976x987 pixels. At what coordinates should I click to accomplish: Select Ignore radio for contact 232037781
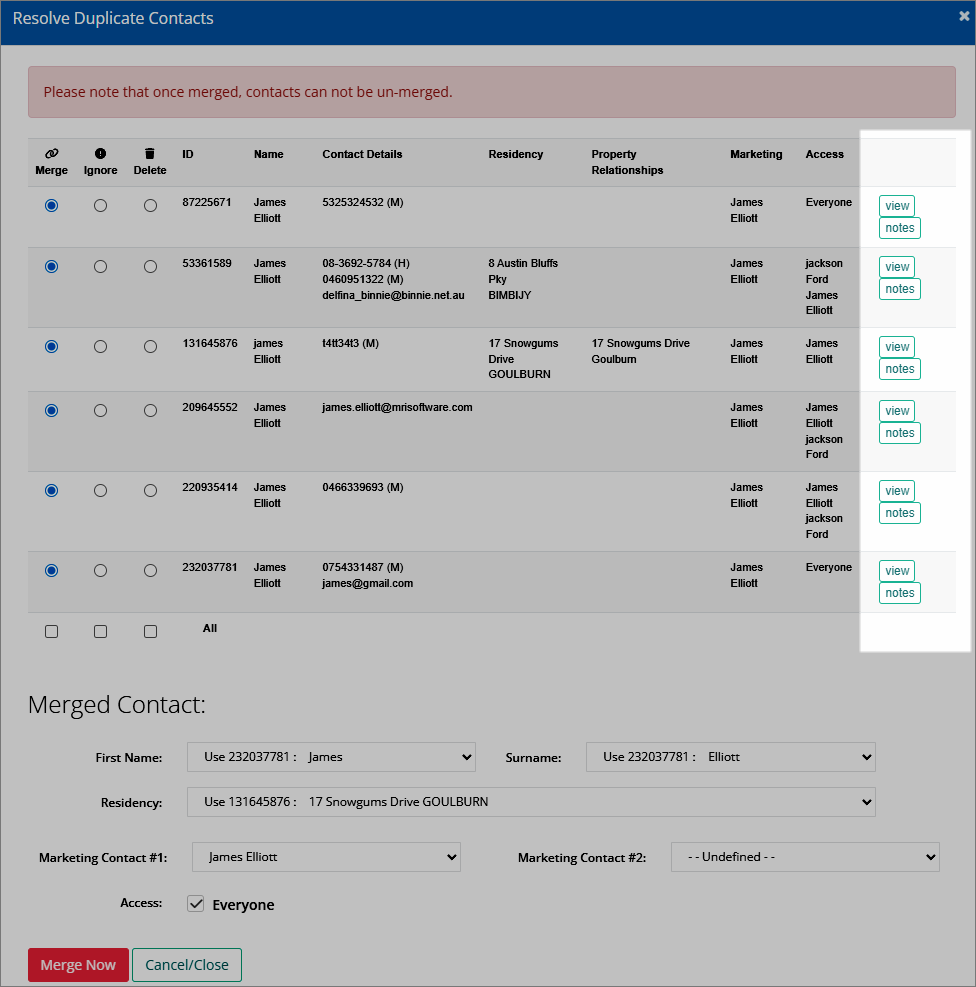[x=100, y=571]
